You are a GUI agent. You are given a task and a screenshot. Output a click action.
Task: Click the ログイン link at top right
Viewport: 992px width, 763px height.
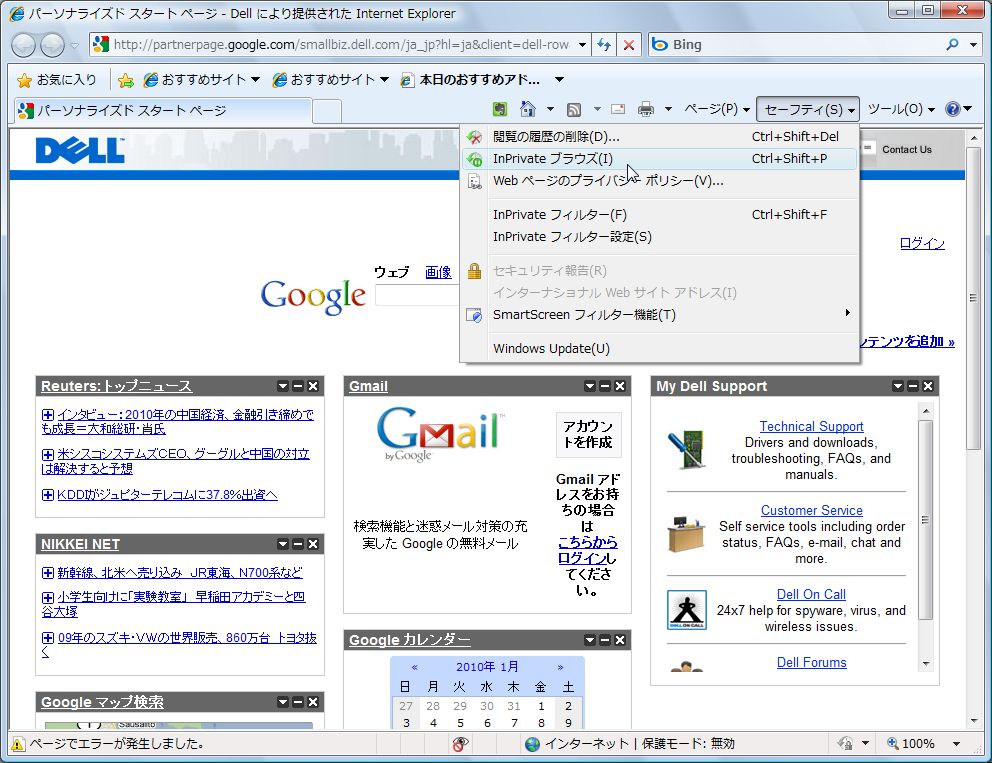pyautogui.click(x=922, y=244)
